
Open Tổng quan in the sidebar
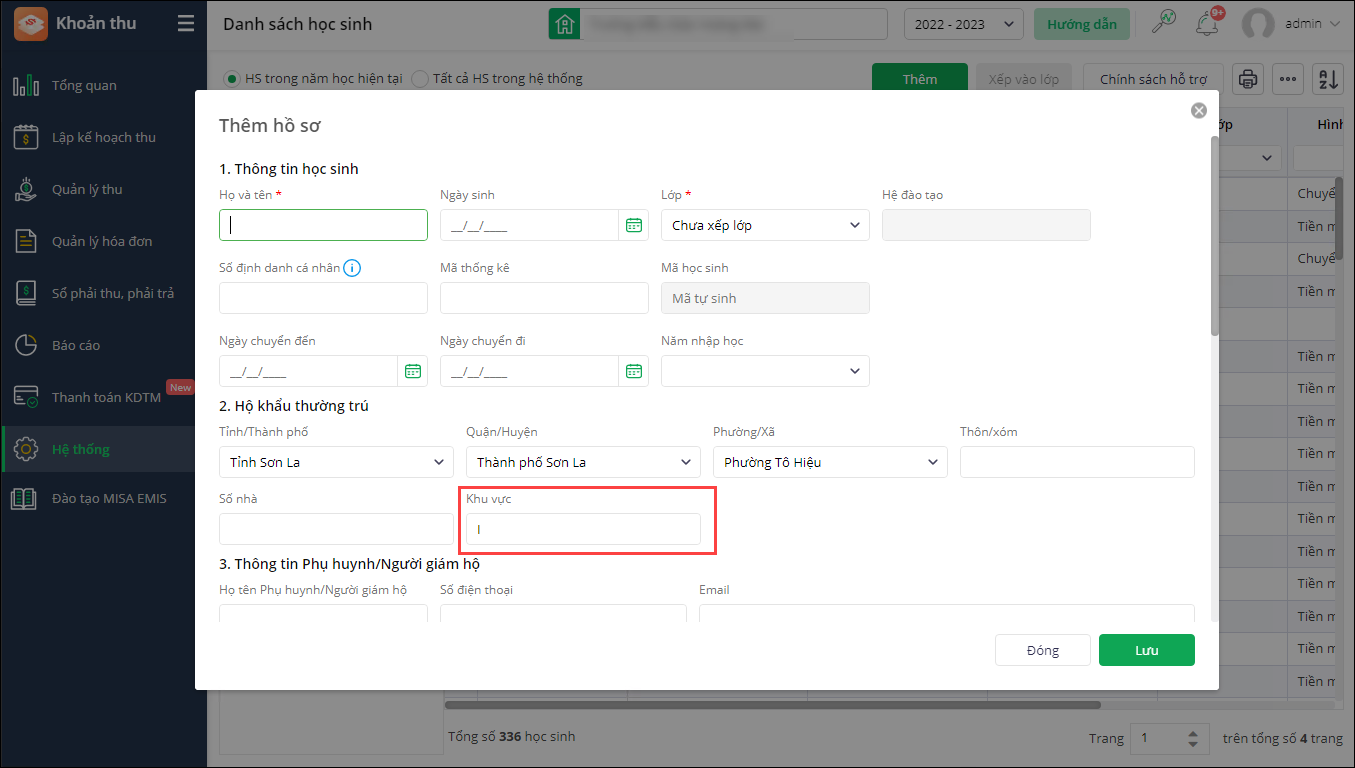pos(84,85)
